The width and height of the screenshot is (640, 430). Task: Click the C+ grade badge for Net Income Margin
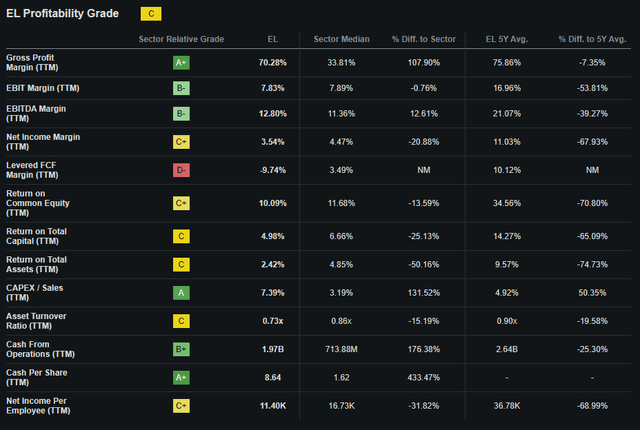(x=181, y=142)
